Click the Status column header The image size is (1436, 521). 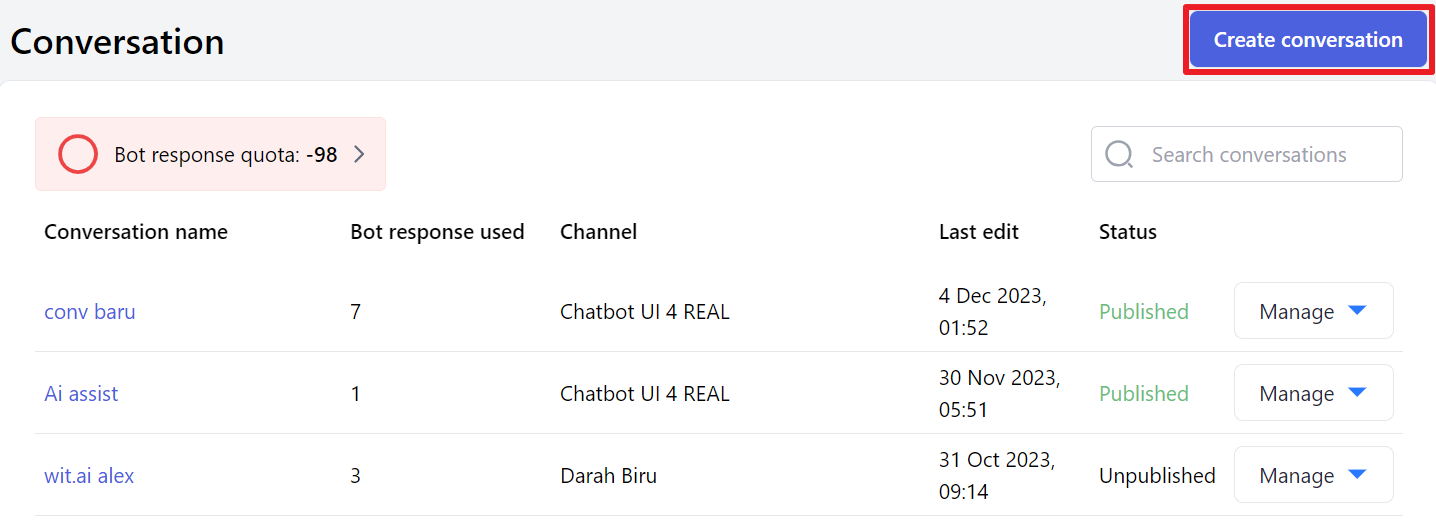point(1128,232)
